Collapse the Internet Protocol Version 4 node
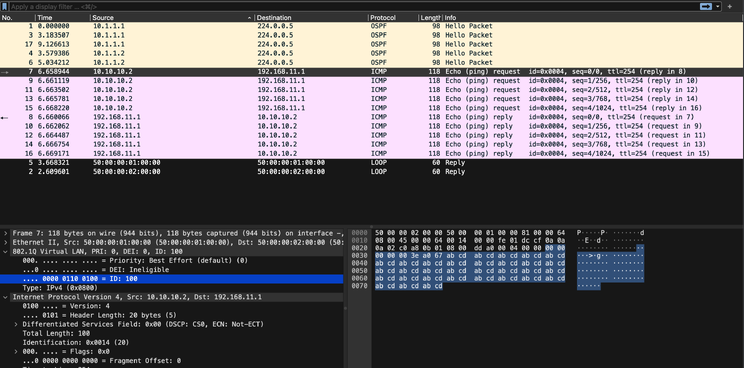This screenshot has height=368, width=744. click(x=5, y=297)
